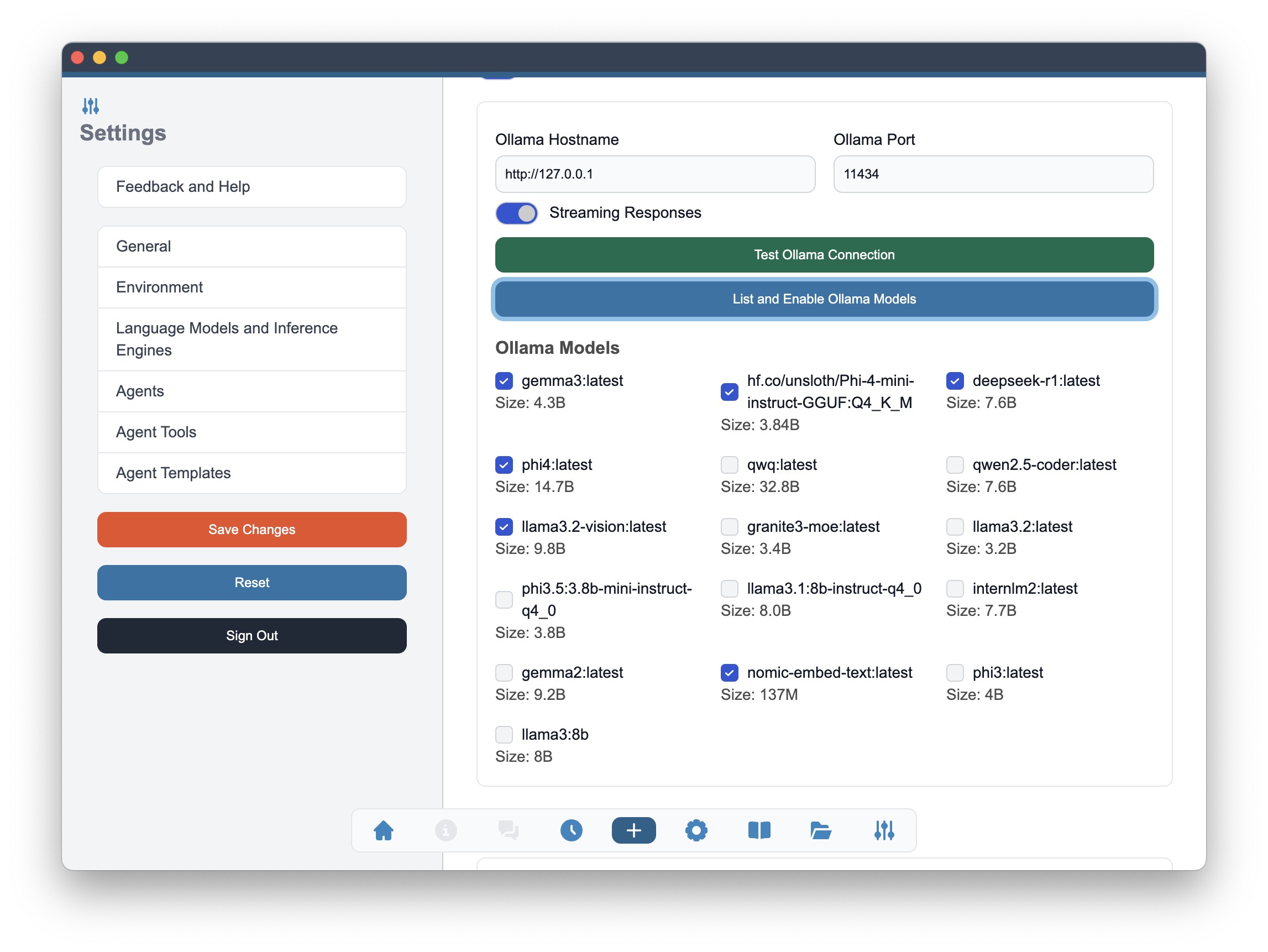This screenshot has width=1268, height=952.
Task: Click the Sign Out button
Action: click(251, 636)
